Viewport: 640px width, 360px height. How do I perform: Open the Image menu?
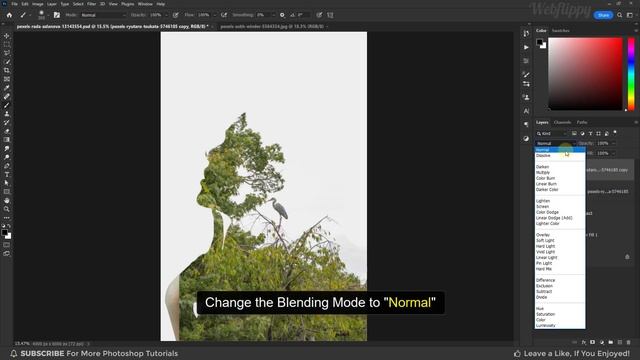(x=37, y=4)
